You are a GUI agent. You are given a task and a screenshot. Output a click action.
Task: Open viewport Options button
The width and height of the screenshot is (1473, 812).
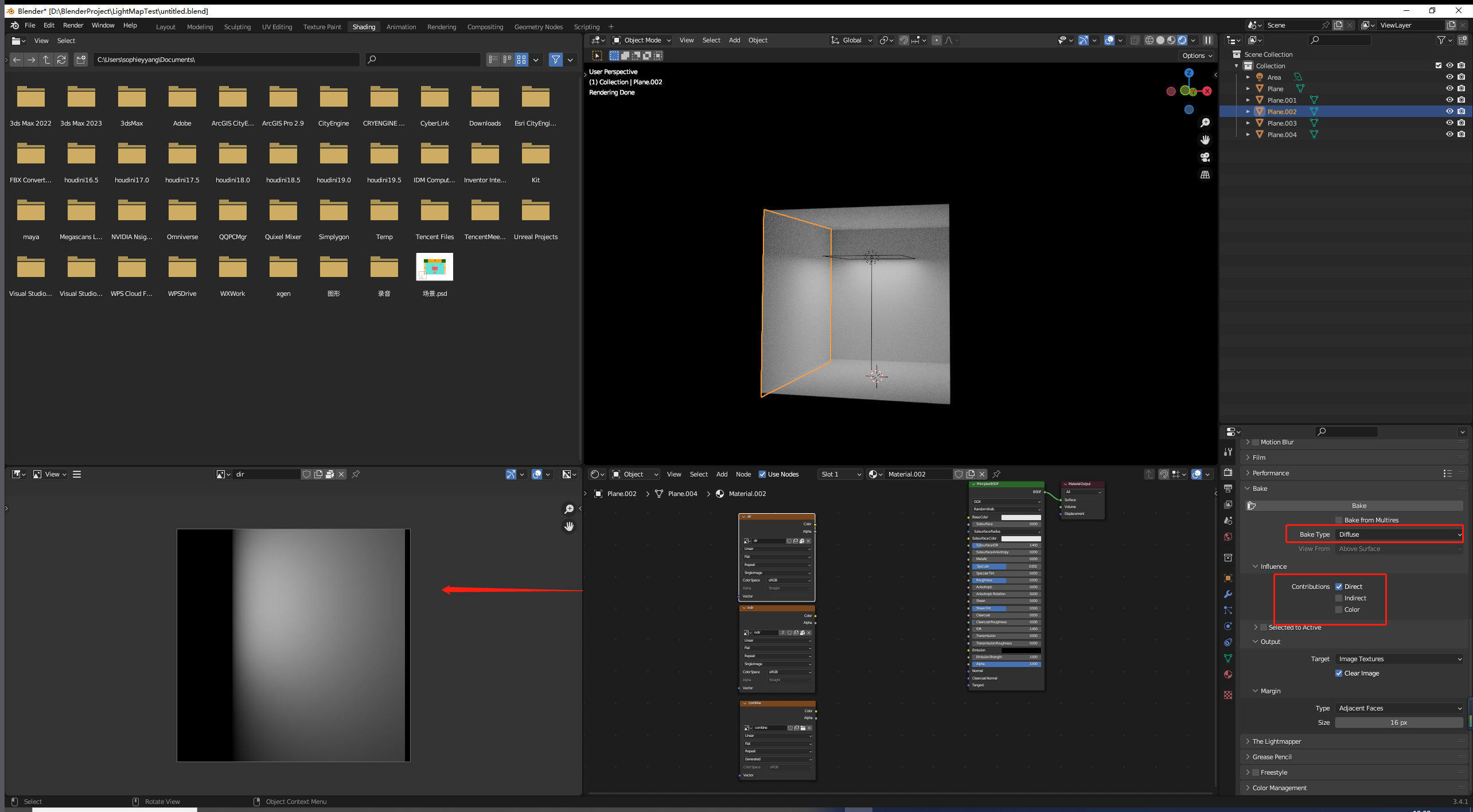pos(1197,56)
